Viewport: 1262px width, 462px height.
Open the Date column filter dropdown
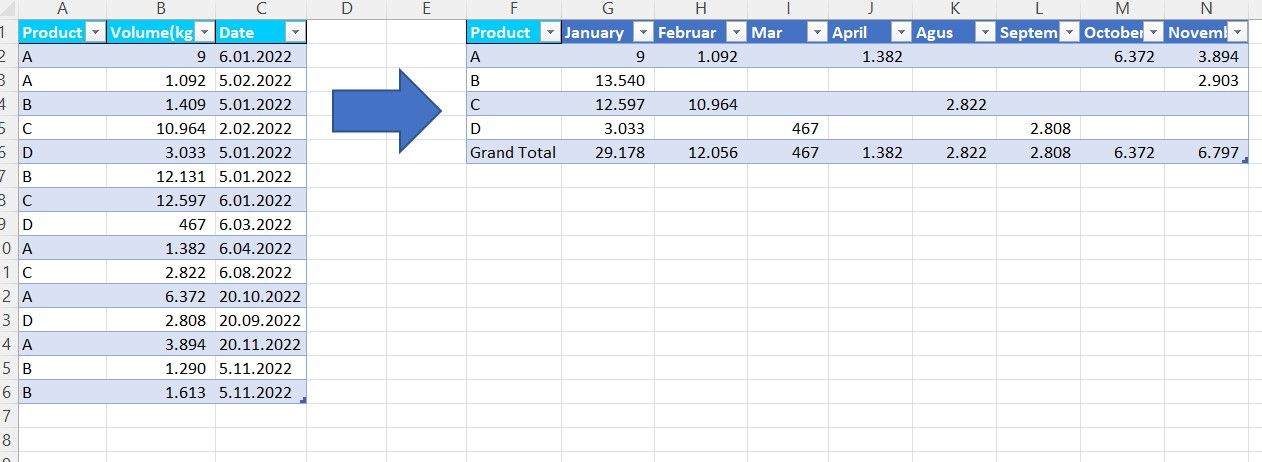294,33
